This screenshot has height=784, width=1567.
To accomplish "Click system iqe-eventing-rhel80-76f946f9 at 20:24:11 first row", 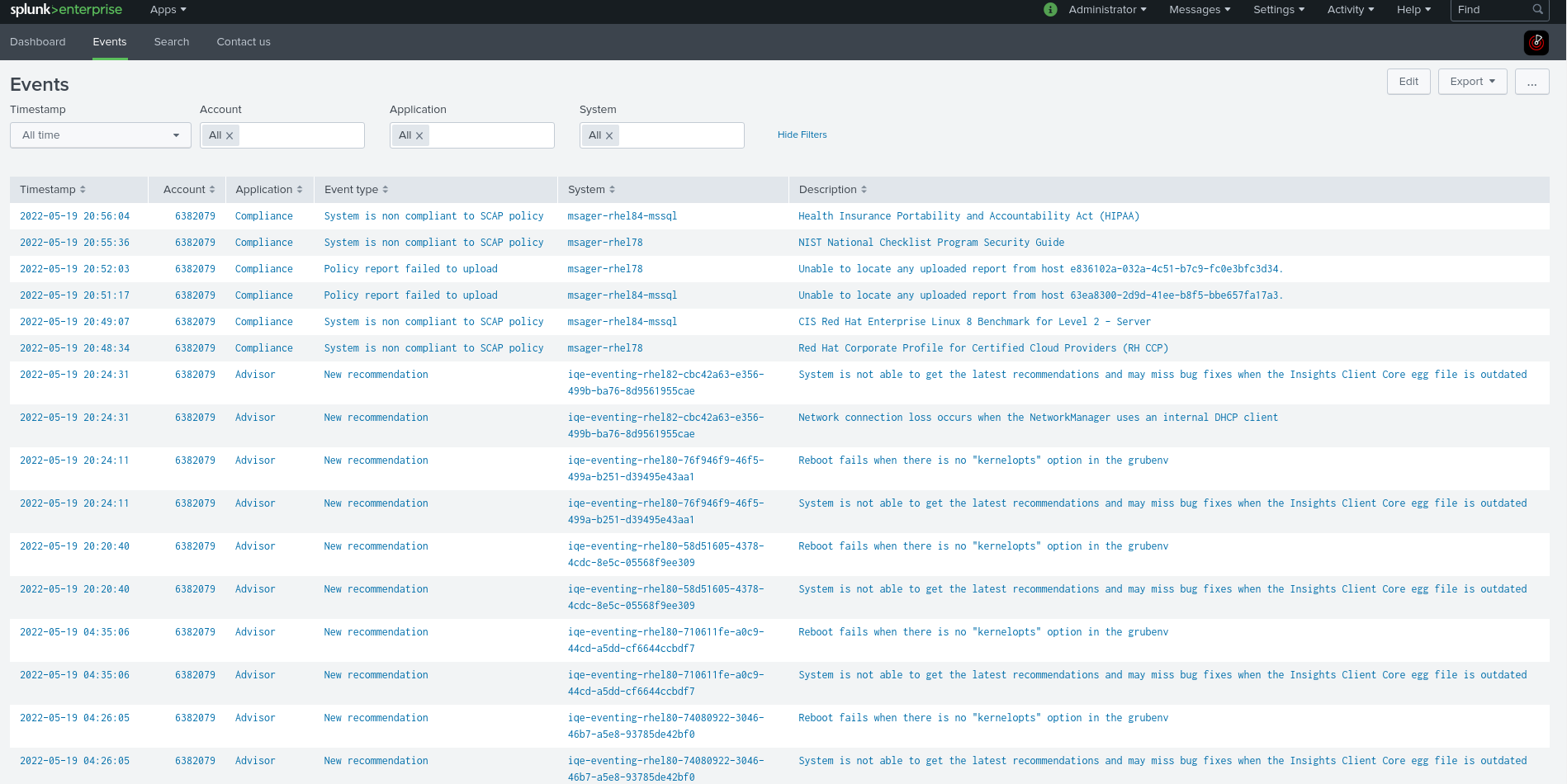I will [665, 469].
